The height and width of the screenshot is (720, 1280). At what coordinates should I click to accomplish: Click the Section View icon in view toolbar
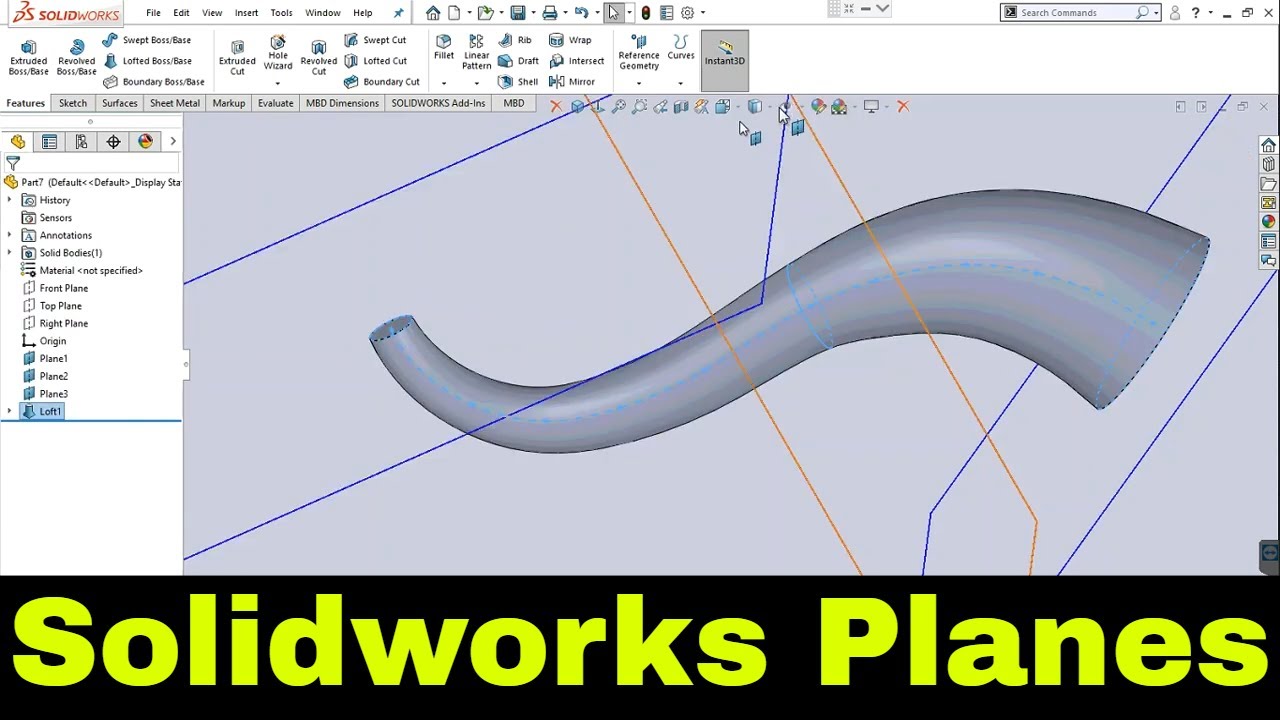coord(681,106)
